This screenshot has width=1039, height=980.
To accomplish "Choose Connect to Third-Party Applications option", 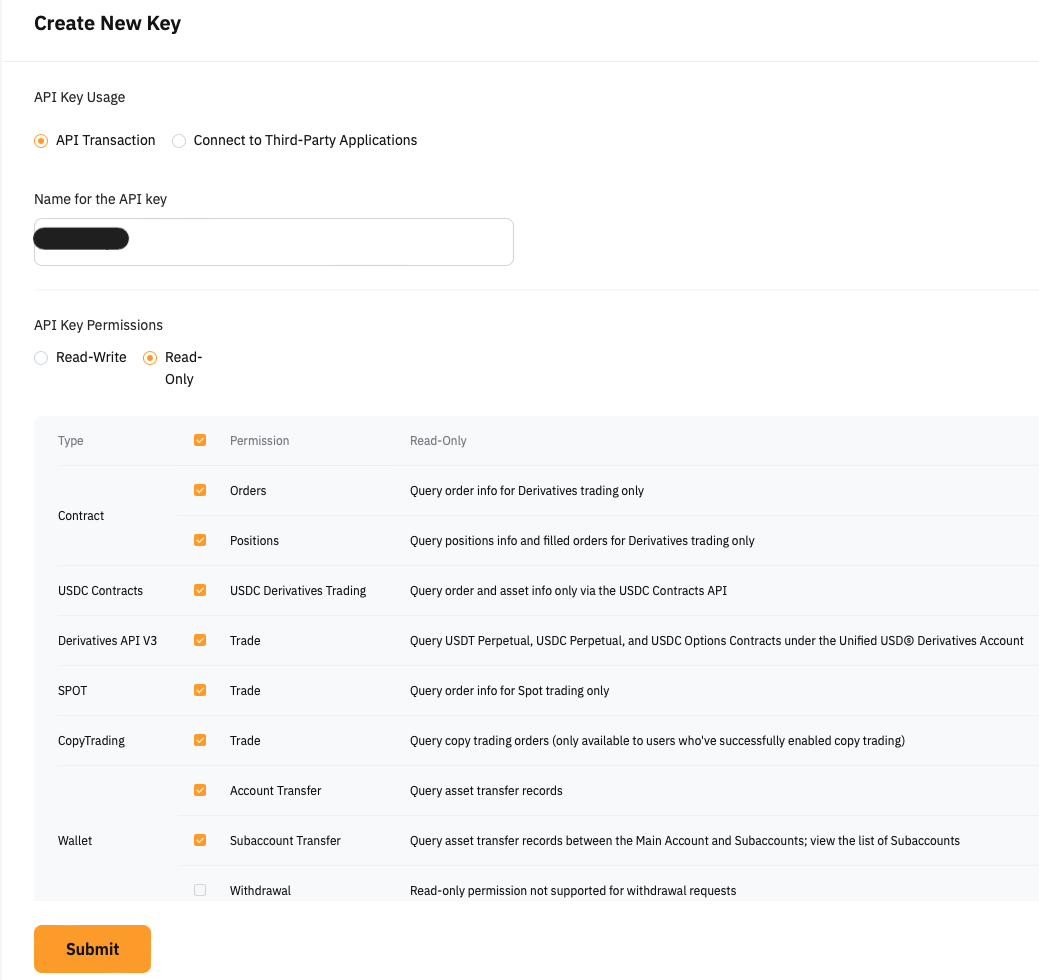I will pyautogui.click(x=179, y=141).
